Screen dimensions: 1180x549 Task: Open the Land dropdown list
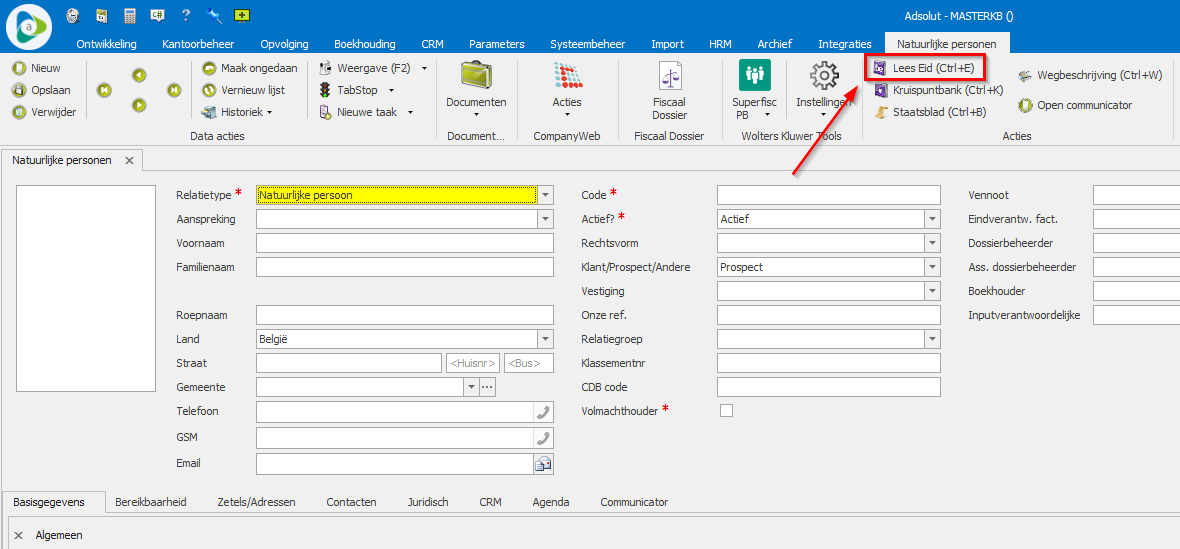545,339
